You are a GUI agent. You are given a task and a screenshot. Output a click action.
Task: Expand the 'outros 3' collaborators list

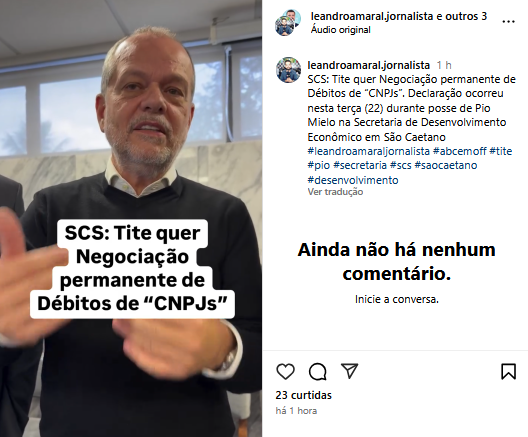[466, 16]
